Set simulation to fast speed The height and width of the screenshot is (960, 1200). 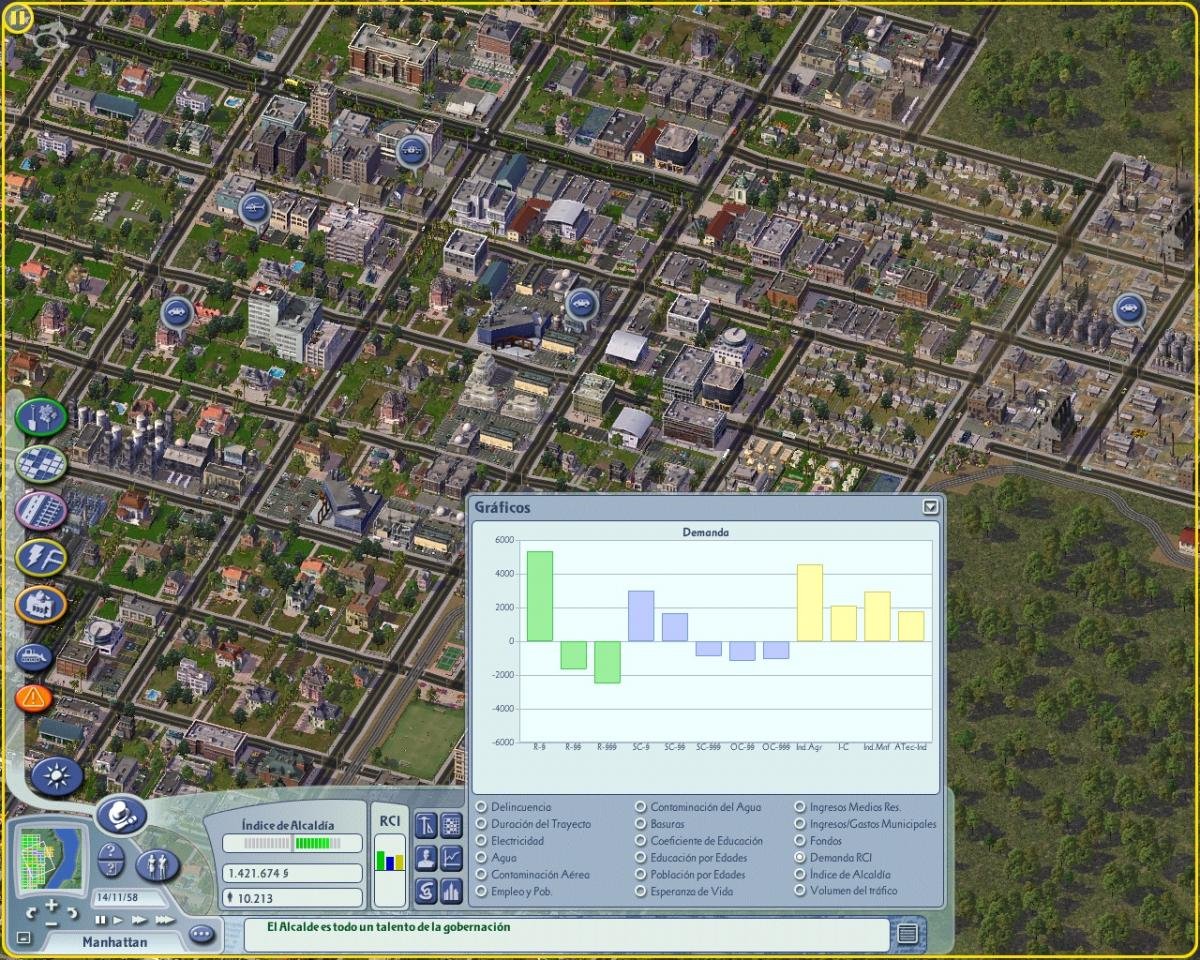139,919
